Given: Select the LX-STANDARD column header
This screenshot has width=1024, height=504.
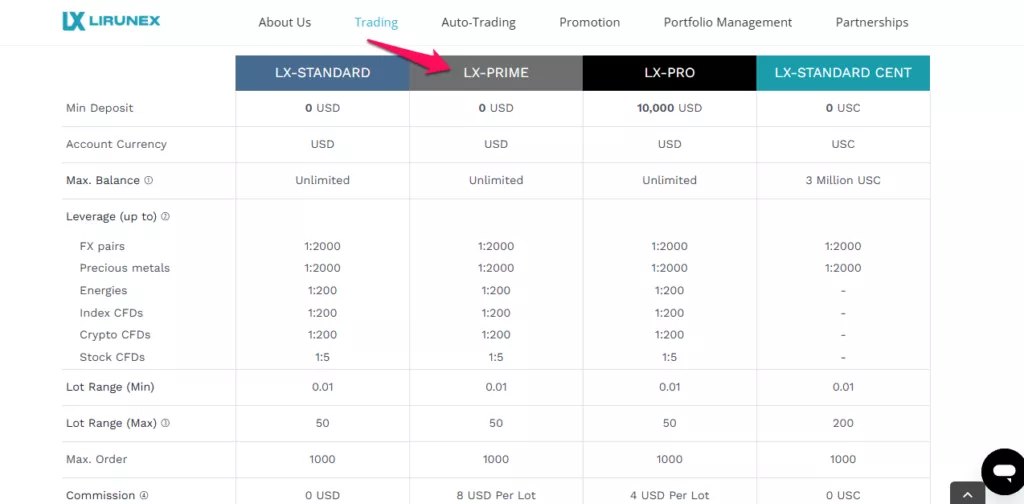Looking at the screenshot, I should (x=323, y=72).
